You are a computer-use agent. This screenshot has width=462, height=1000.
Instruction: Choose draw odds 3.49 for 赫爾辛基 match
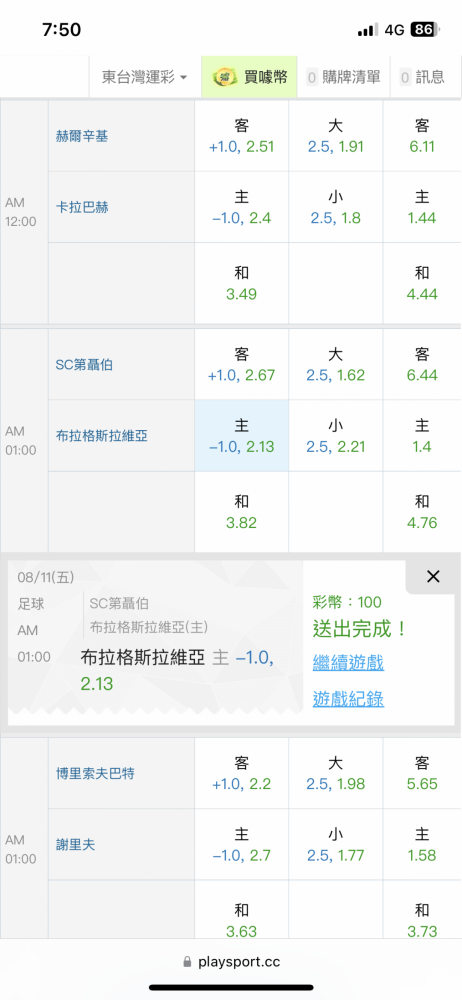[x=241, y=283]
